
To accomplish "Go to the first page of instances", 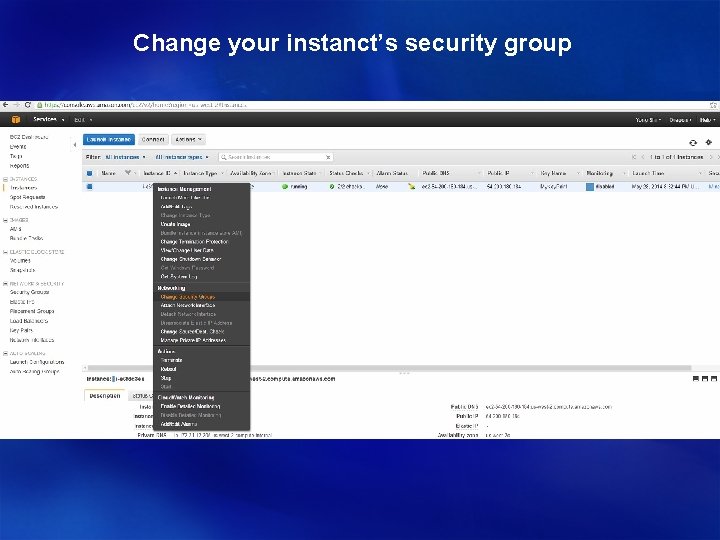I will (x=634, y=157).
